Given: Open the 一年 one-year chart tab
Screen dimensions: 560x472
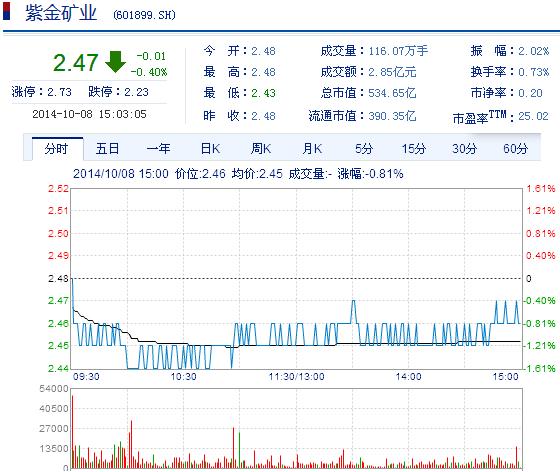Looking at the screenshot, I should point(158,149).
